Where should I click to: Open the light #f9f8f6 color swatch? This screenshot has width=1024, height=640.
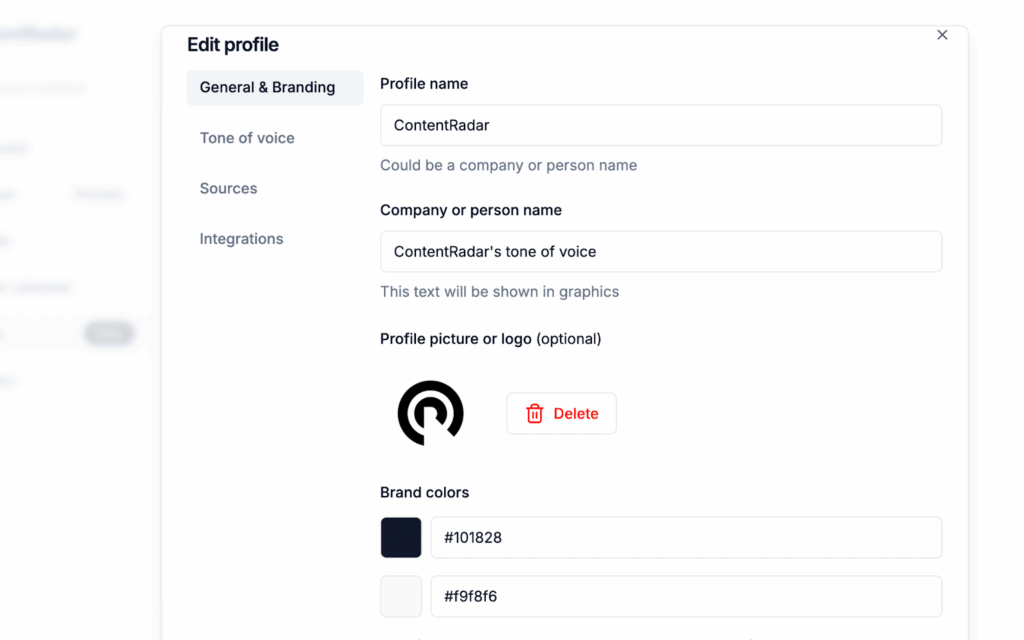[x=401, y=596]
